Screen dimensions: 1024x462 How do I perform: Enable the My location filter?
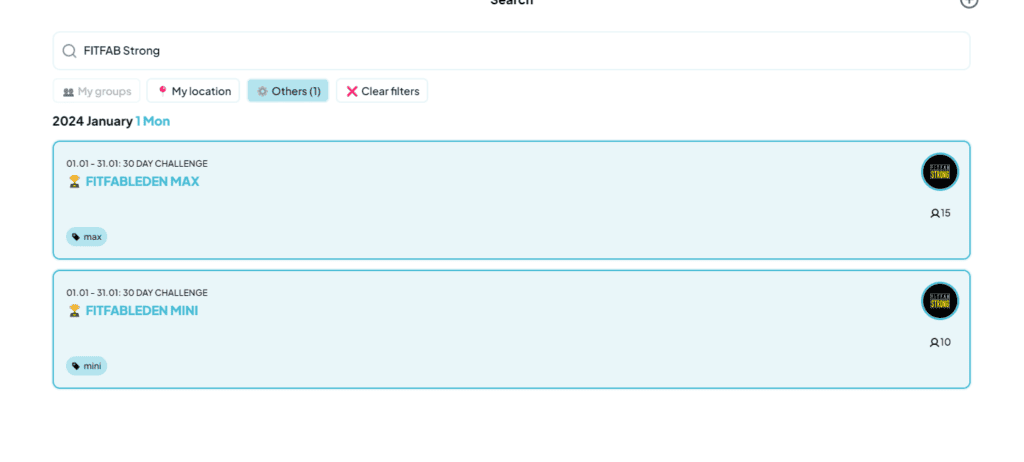(193, 91)
